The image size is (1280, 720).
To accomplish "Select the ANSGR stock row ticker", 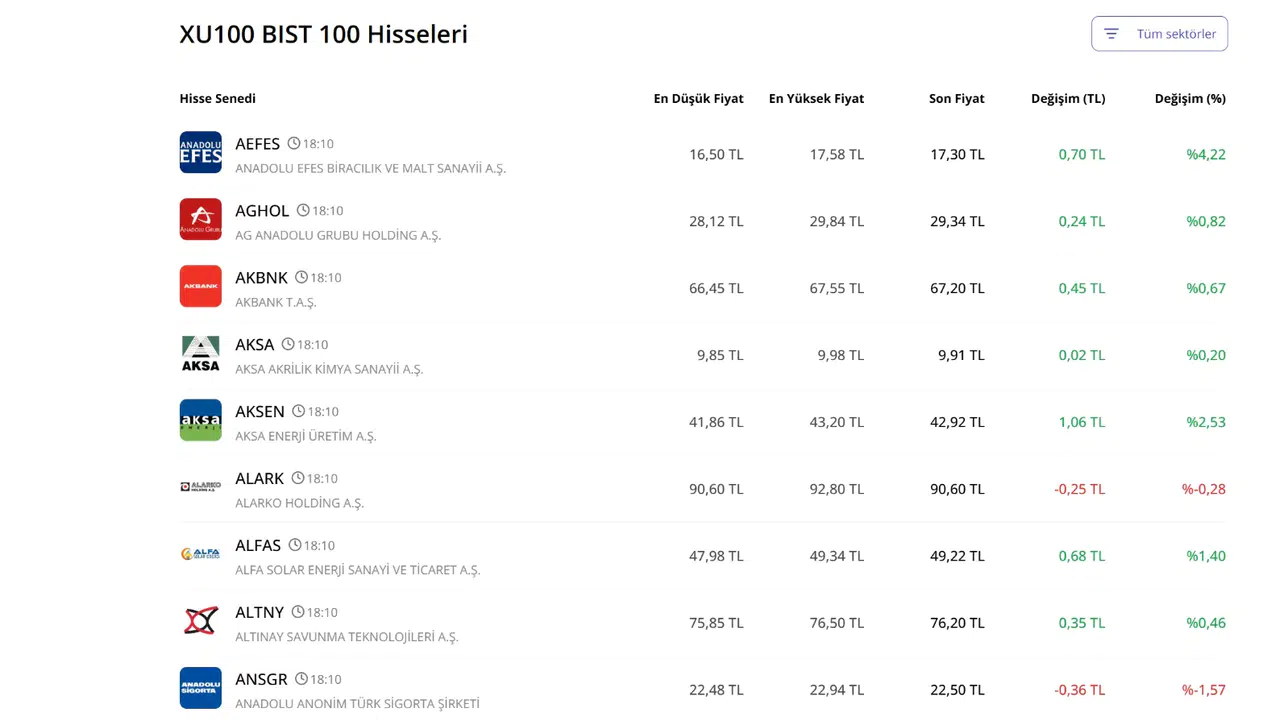I will tap(261, 680).
